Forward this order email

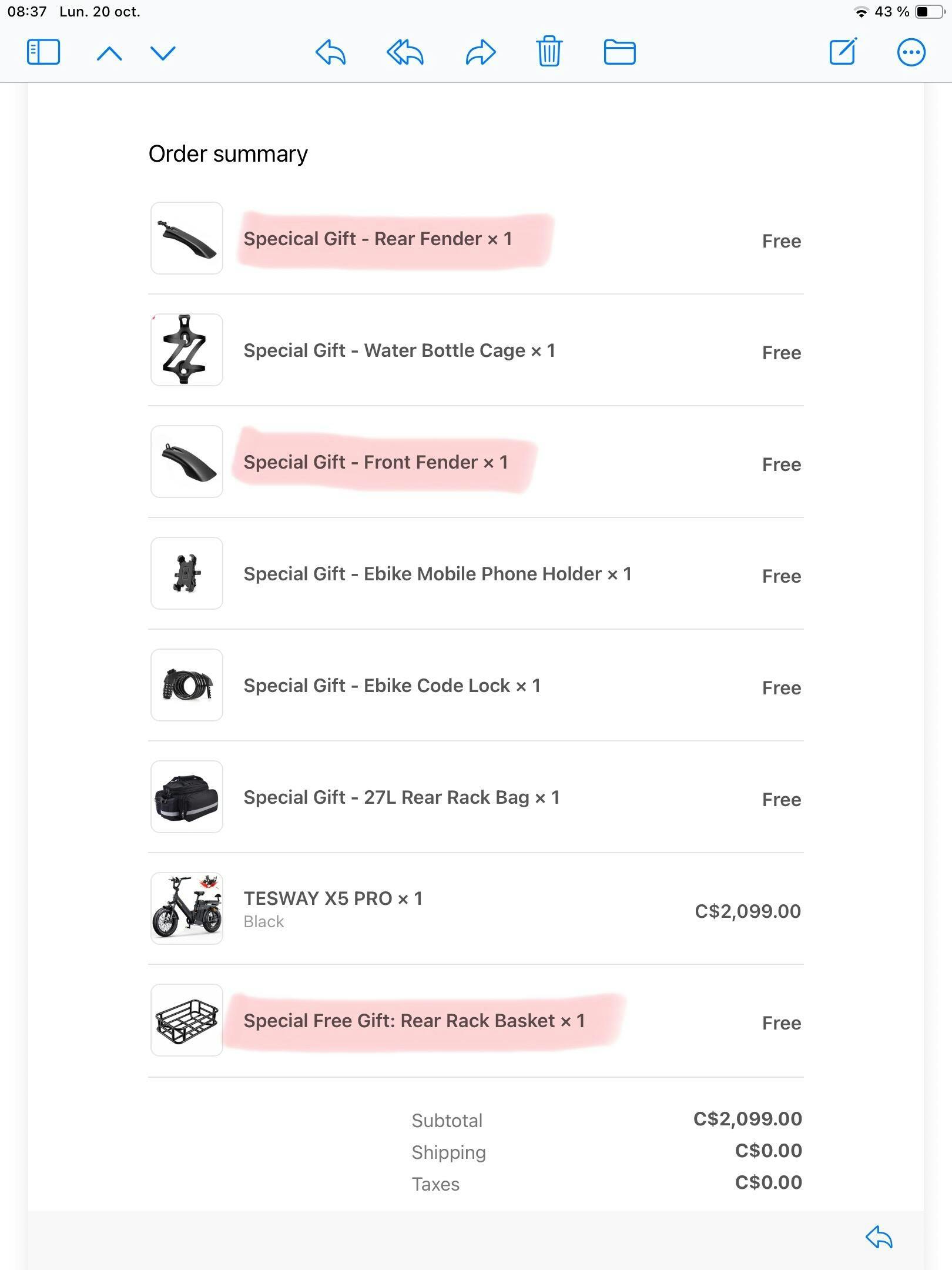tap(481, 52)
